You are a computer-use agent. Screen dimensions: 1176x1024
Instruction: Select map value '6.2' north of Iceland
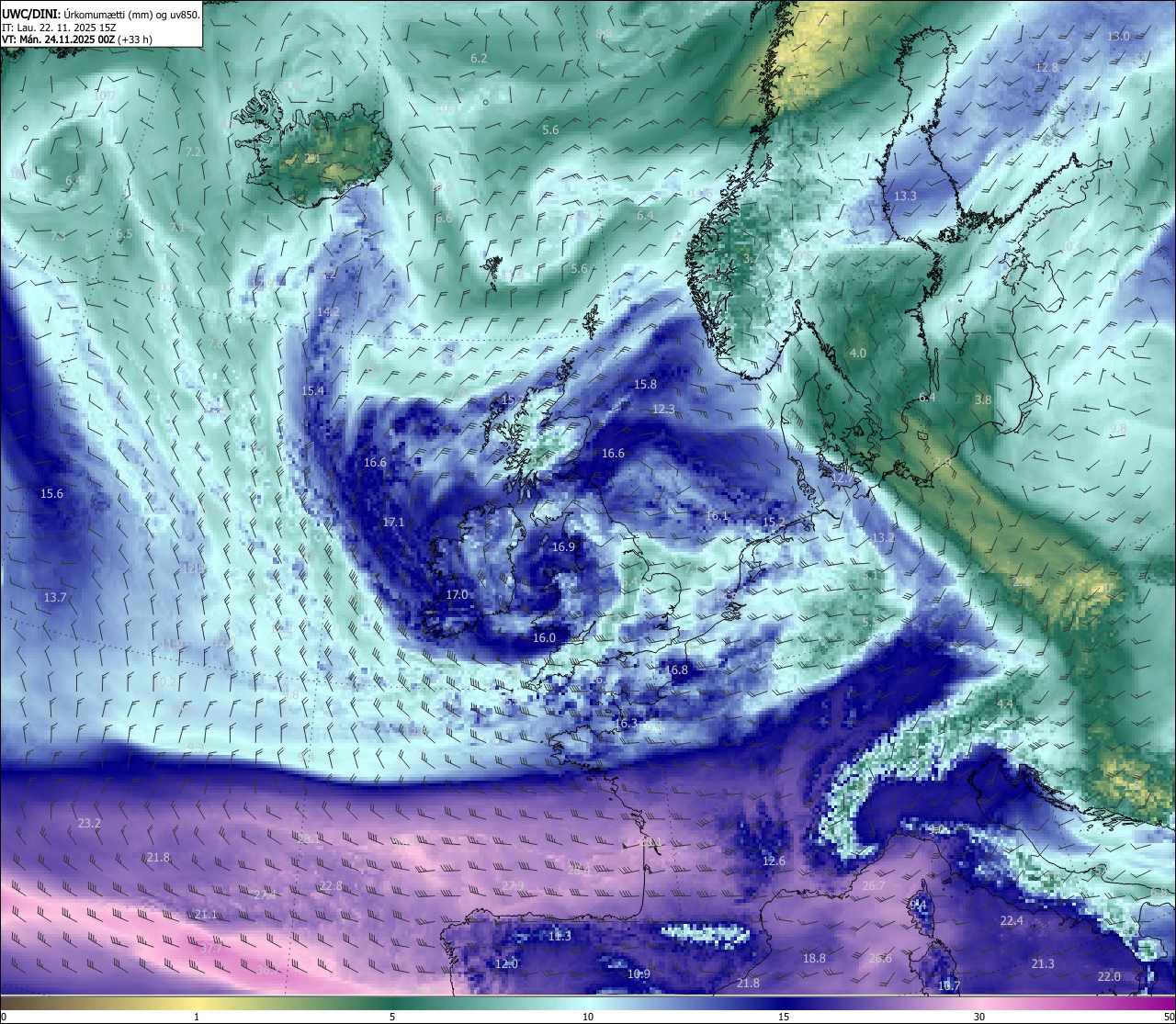[479, 58]
